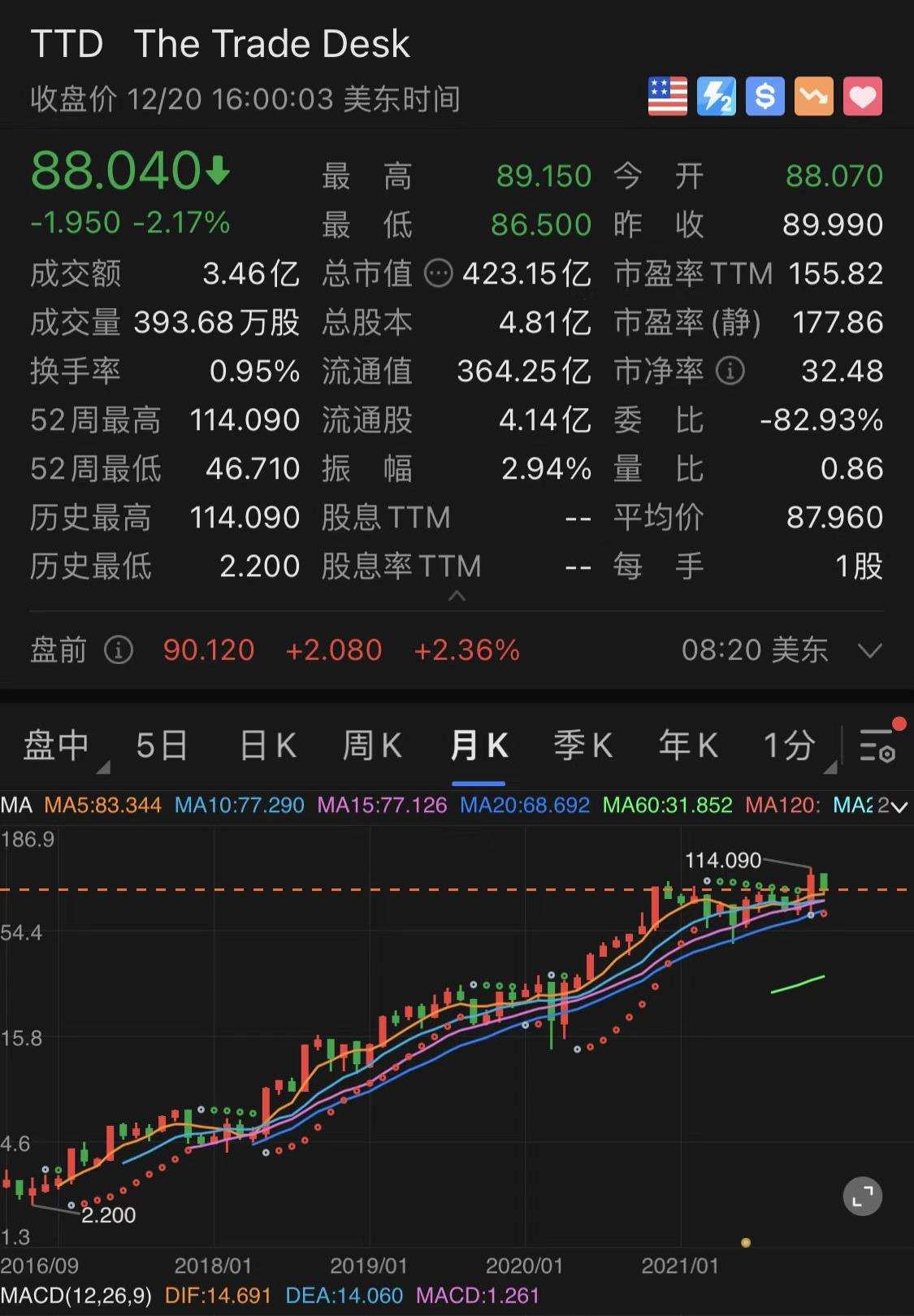
Task: Switch to the 季K chart tab
Action: (583, 745)
